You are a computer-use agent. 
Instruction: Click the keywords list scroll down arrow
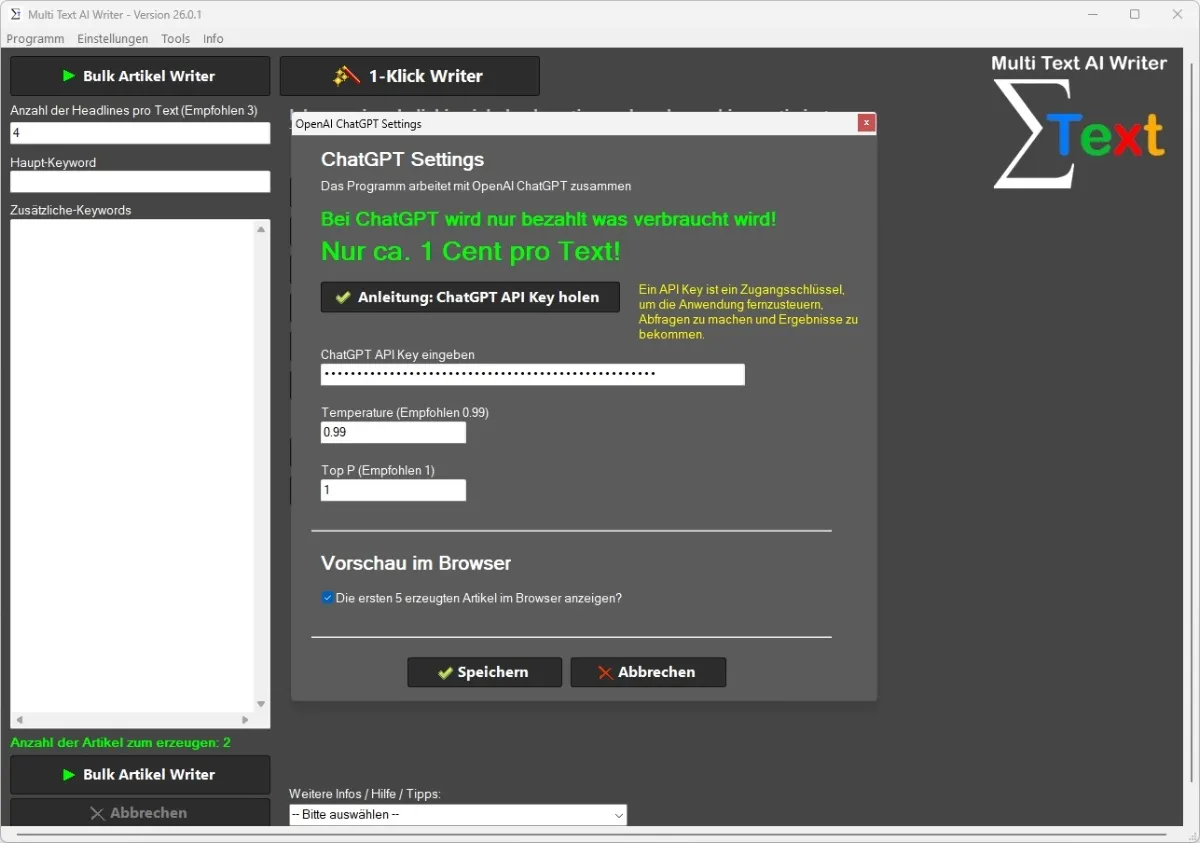262,703
